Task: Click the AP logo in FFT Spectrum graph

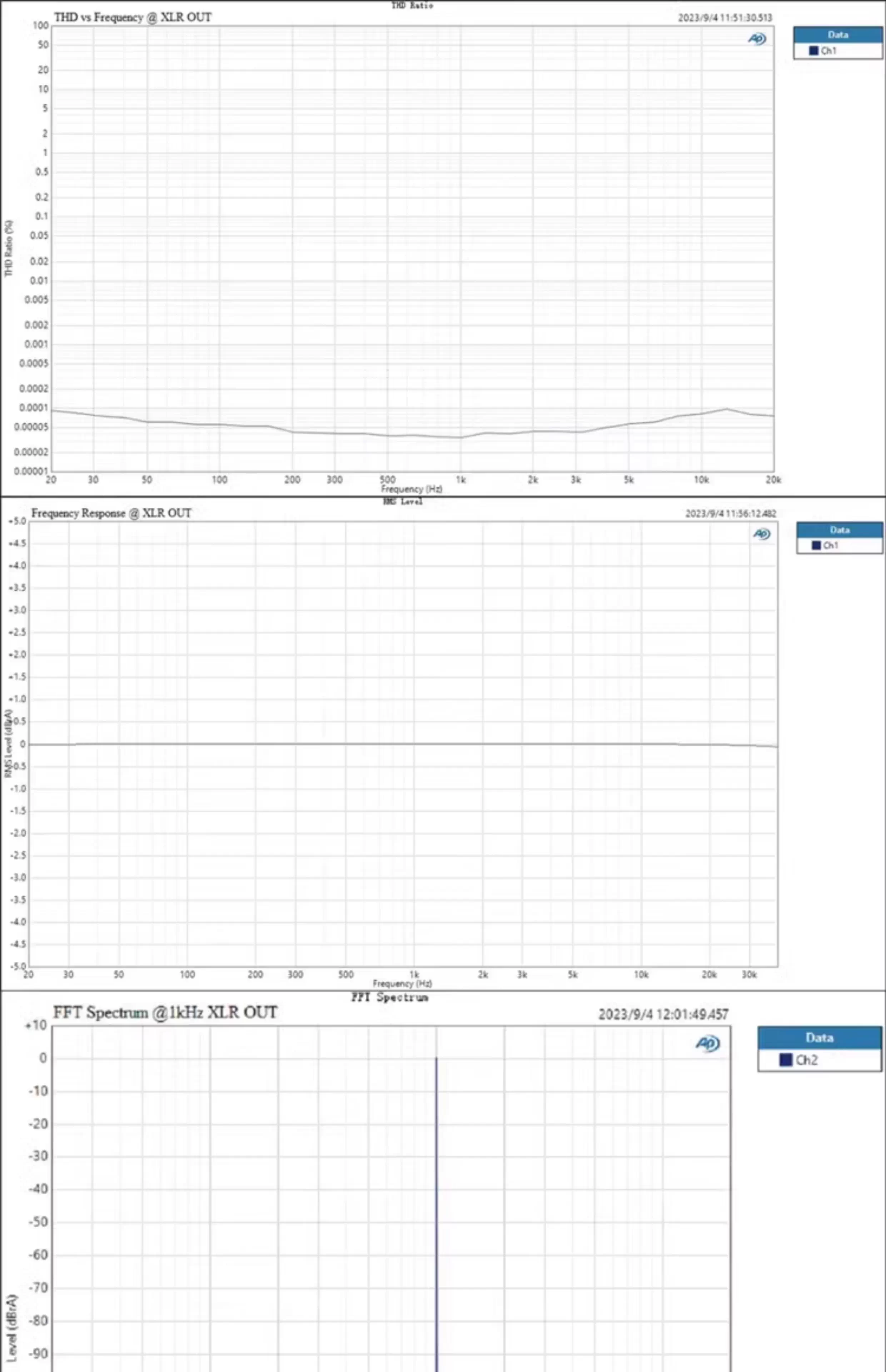Action: [x=708, y=1043]
